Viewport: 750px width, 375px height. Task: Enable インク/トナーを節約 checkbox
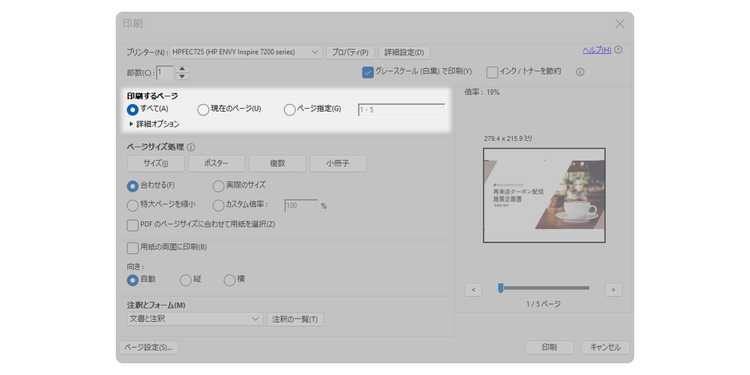click(492, 72)
